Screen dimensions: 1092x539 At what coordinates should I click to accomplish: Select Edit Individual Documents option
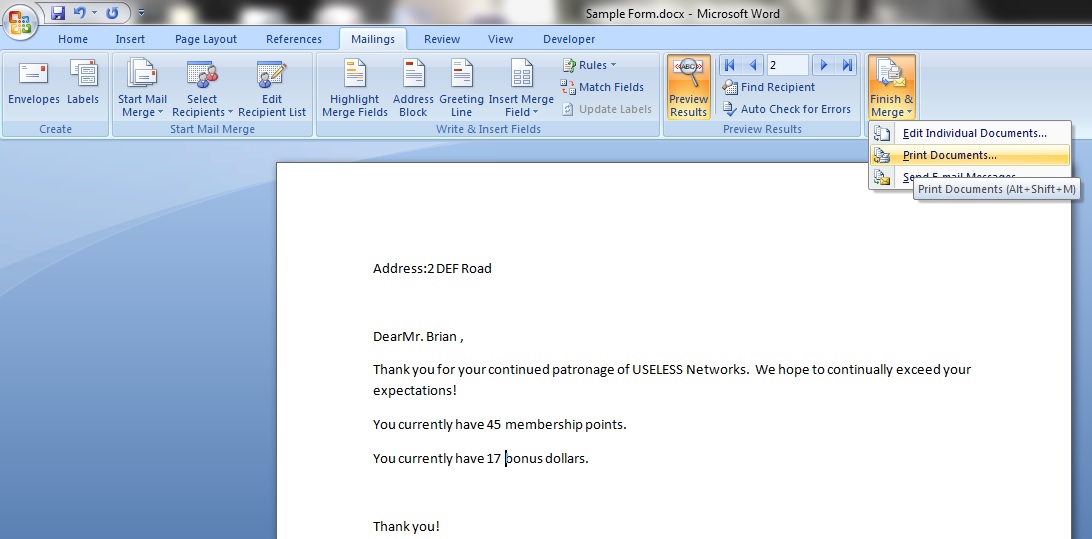point(974,133)
